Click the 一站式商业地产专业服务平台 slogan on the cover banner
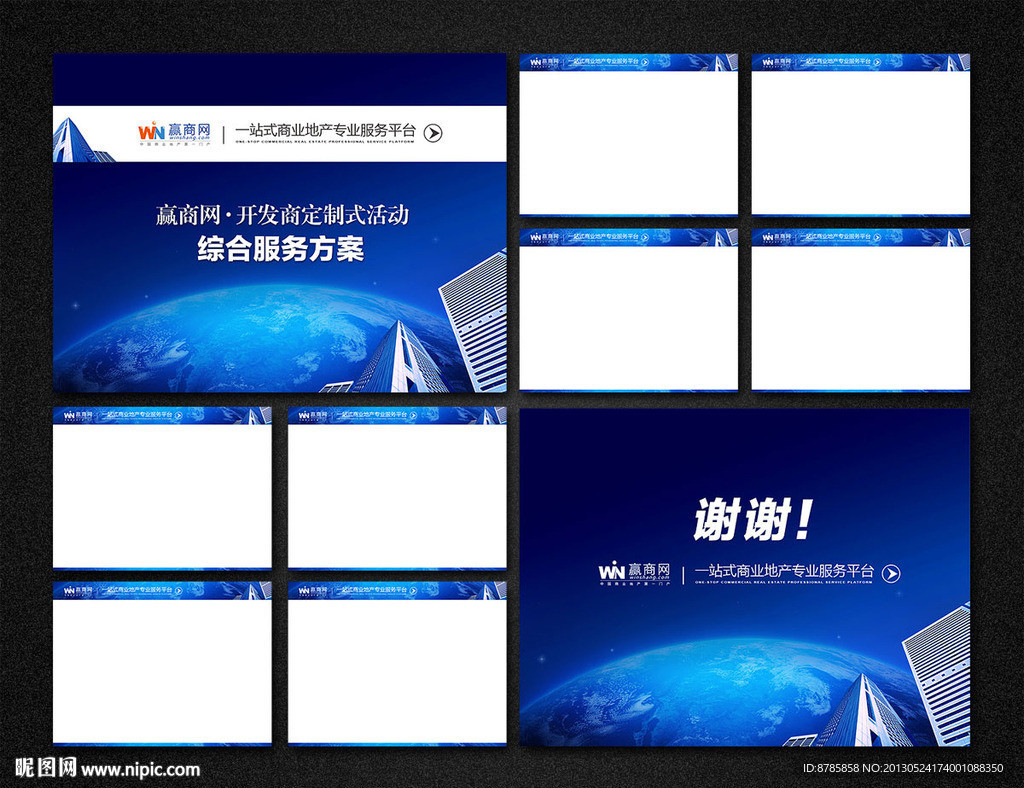 [x=325, y=132]
